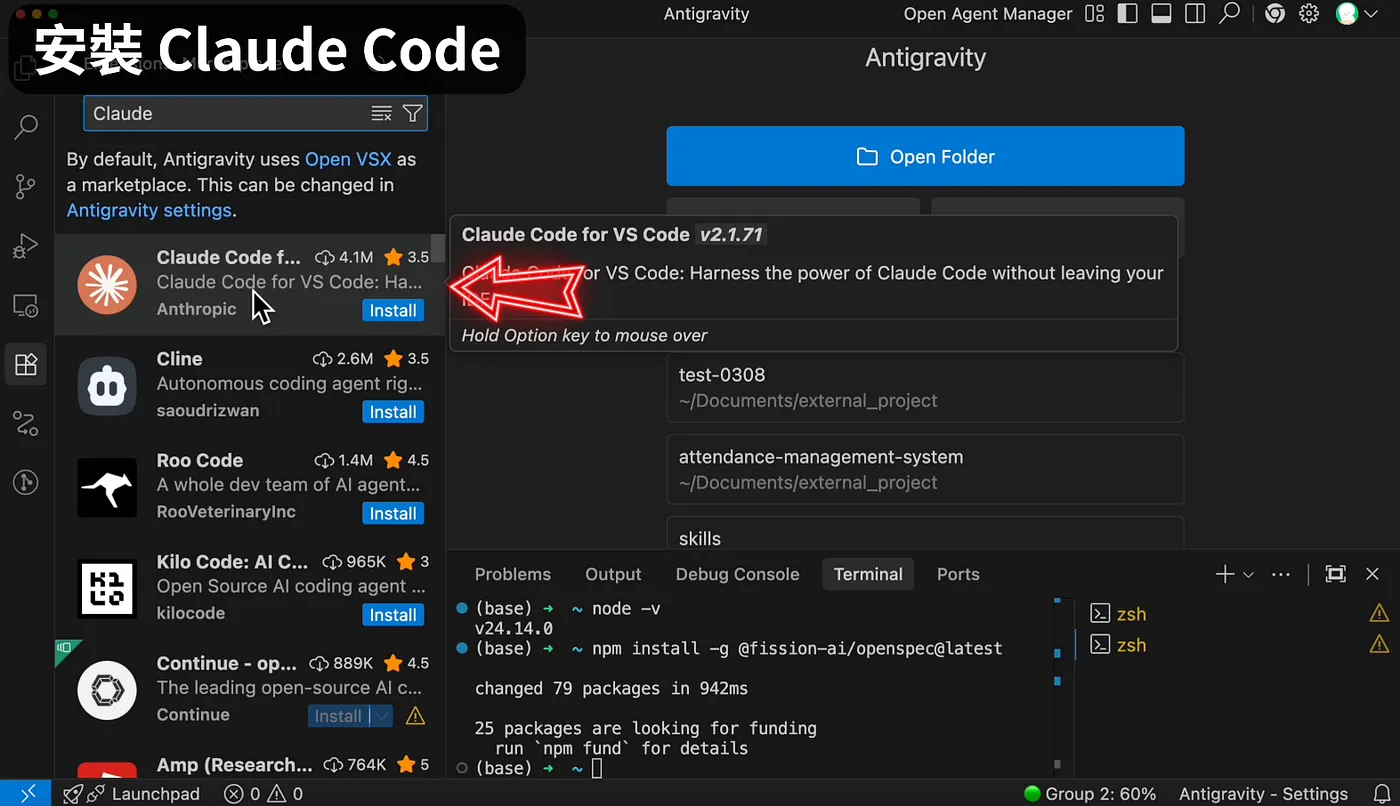This screenshot has width=1400, height=806.
Task: Install the Claude Code extension
Action: (x=393, y=311)
